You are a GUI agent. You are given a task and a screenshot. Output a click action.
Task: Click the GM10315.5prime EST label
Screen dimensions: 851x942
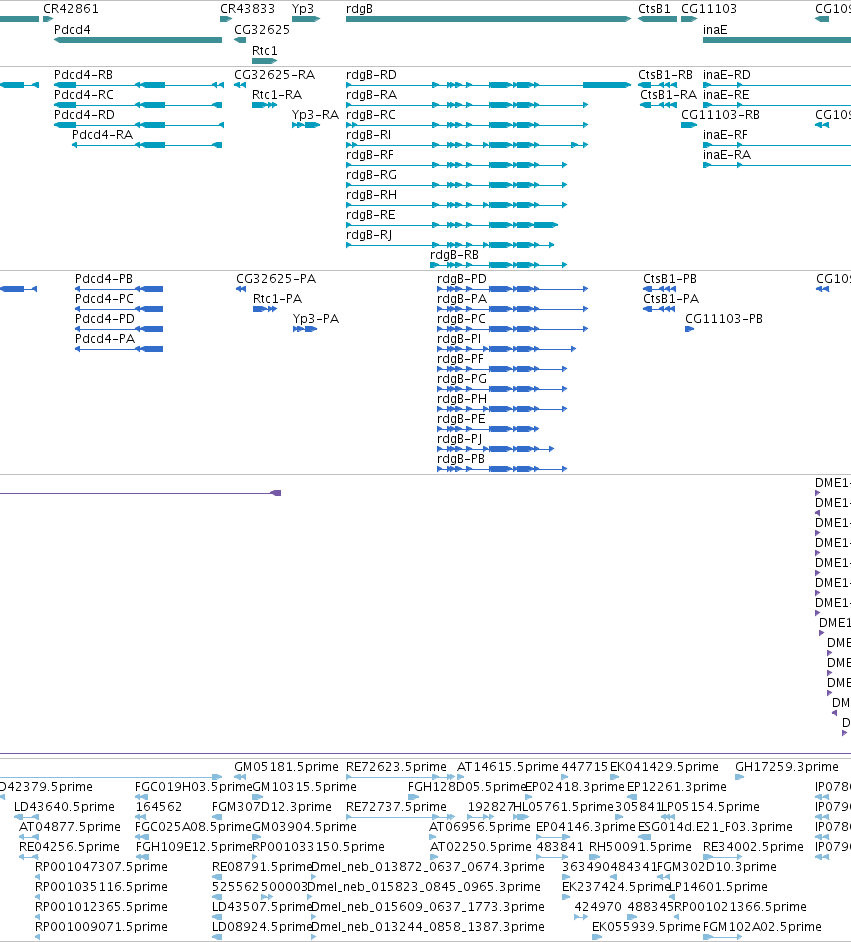point(304,787)
